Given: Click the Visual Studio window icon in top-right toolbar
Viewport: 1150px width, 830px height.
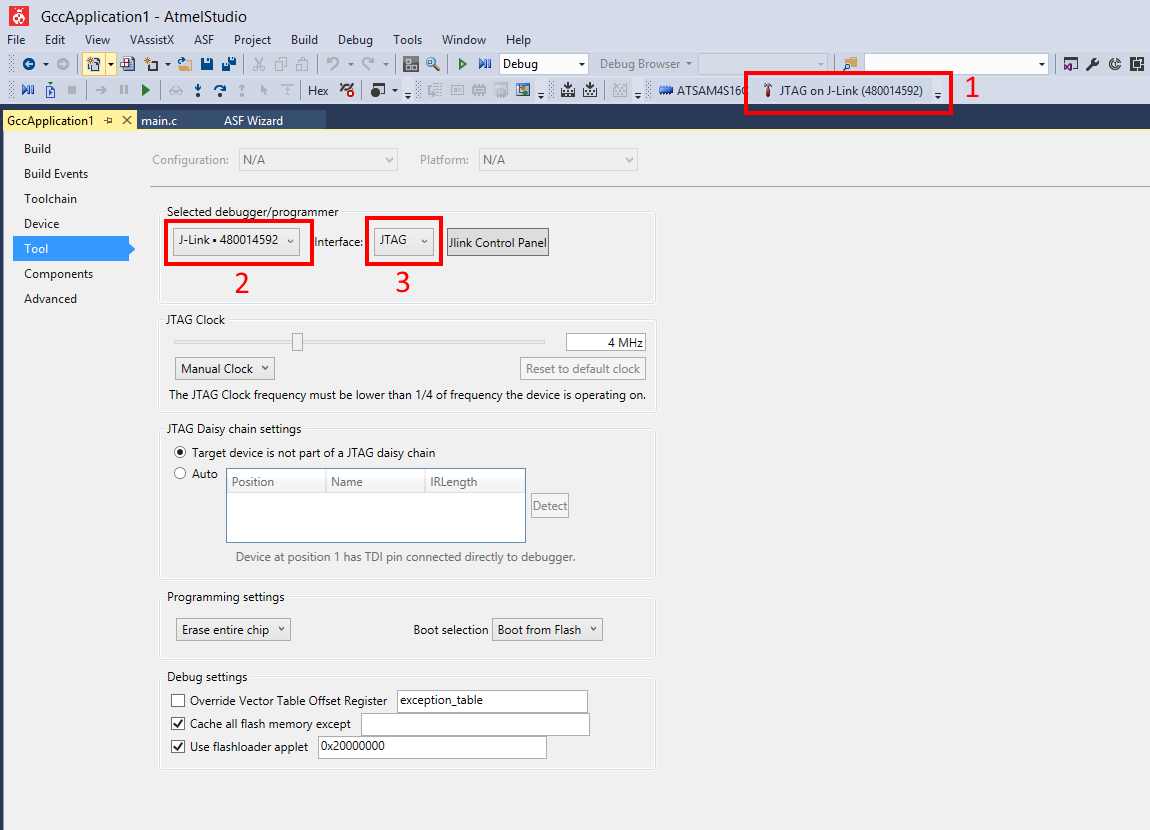Looking at the screenshot, I should click(1071, 65).
